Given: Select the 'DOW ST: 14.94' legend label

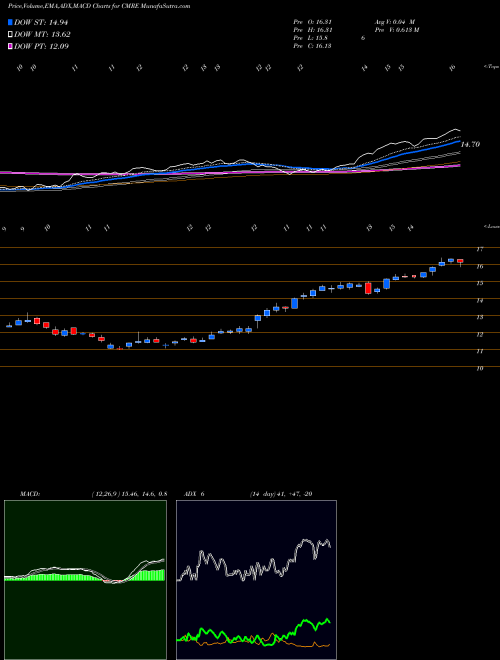Looking at the screenshot, I should (41, 22).
